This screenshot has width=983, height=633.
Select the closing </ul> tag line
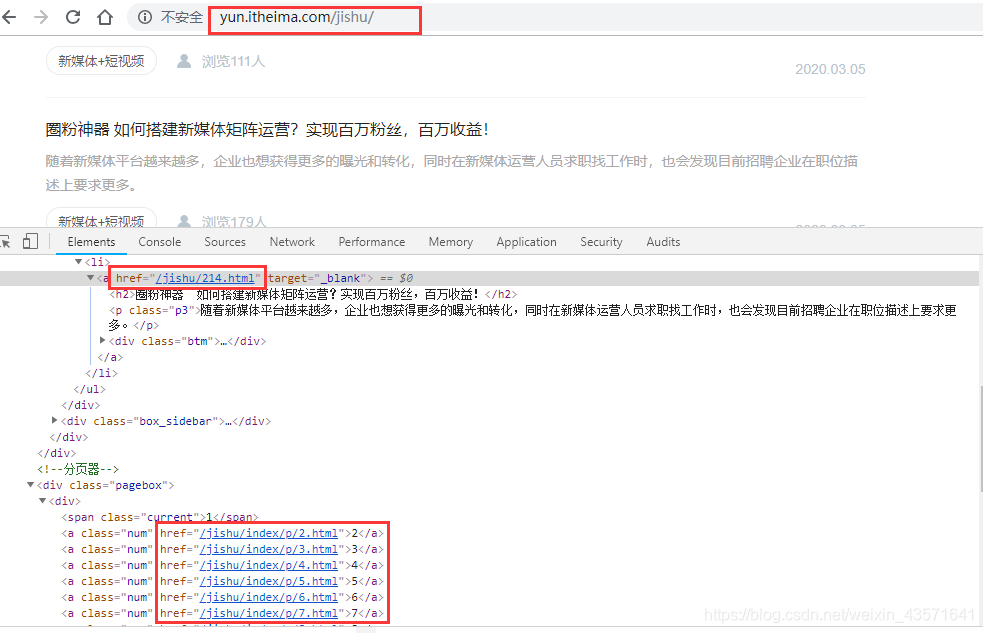90,389
